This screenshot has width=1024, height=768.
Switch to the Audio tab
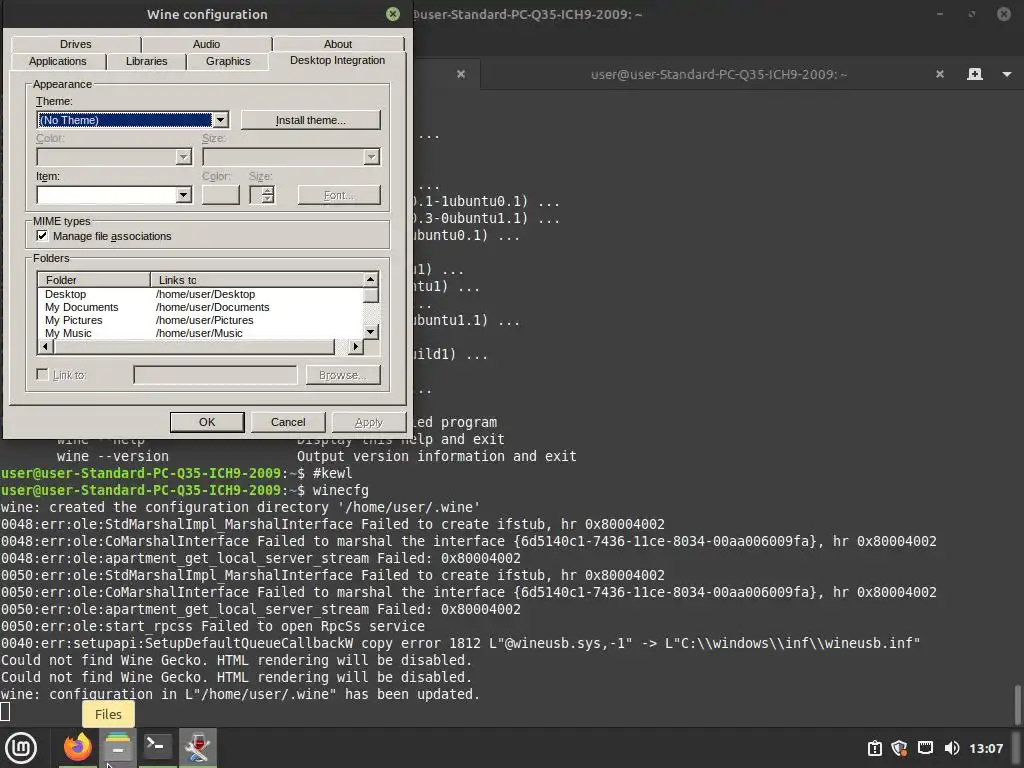(x=206, y=44)
